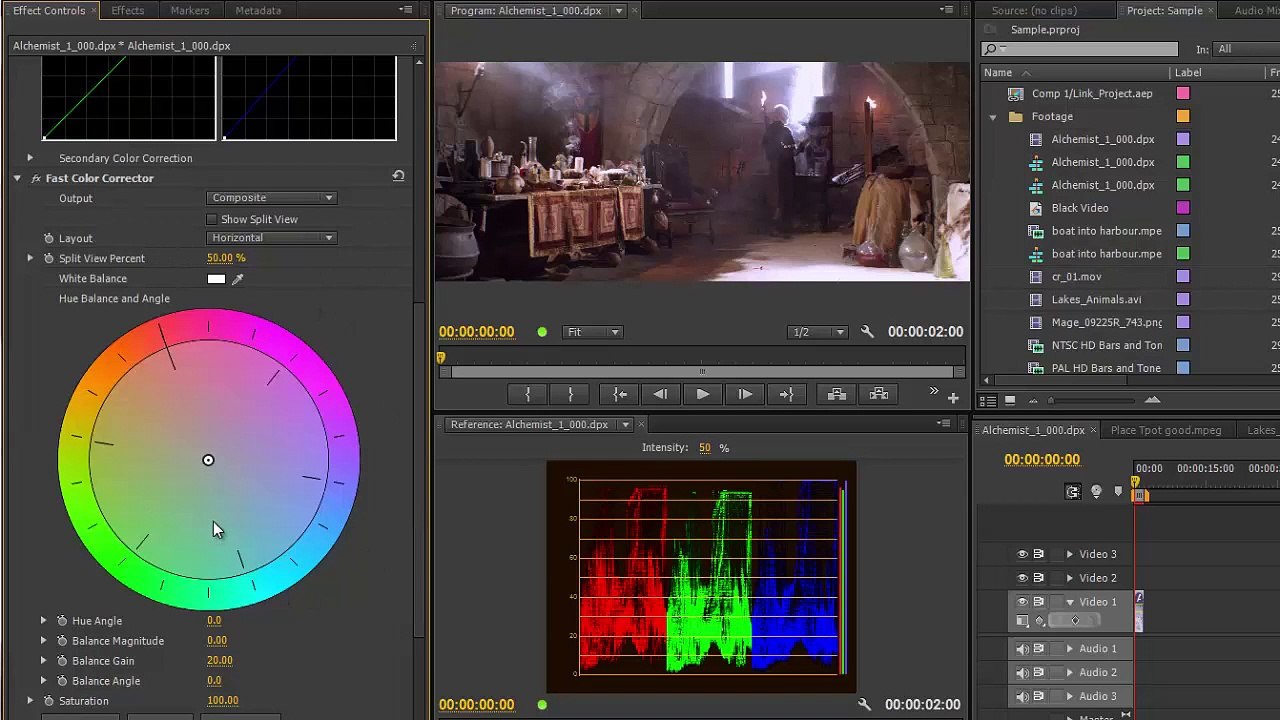Expand Saturation property
Screen dimensions: 1280x720
(30, 701)
